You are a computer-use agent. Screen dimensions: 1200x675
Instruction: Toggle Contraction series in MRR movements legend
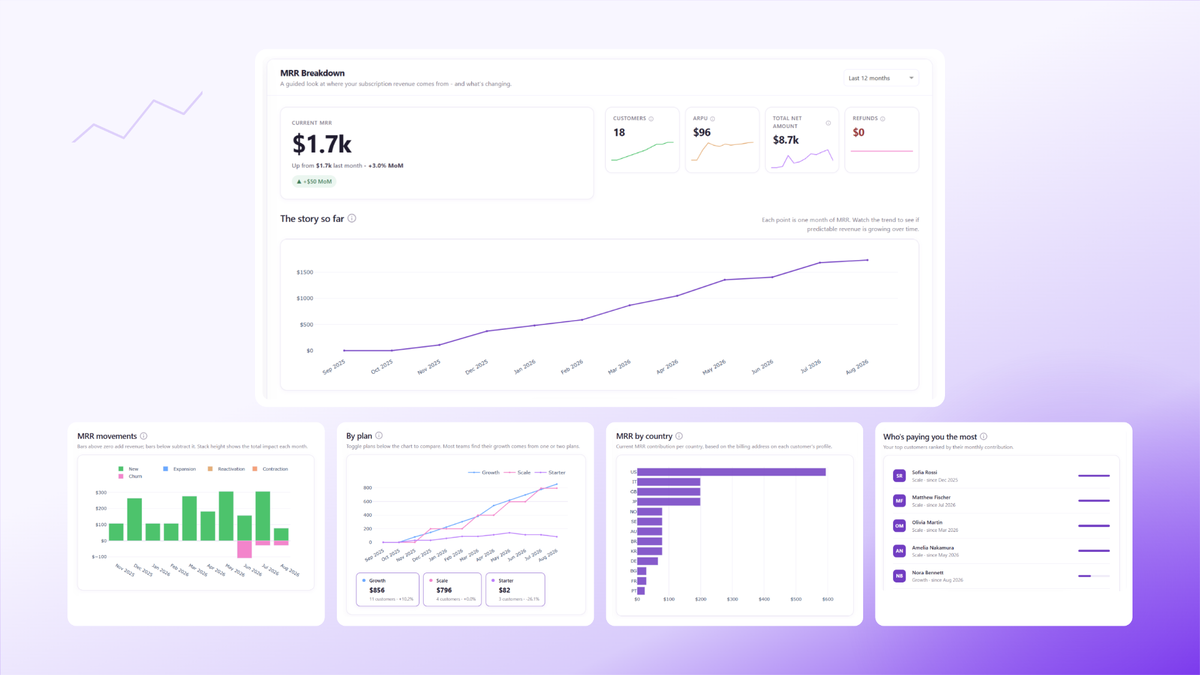tap(270, 469)
